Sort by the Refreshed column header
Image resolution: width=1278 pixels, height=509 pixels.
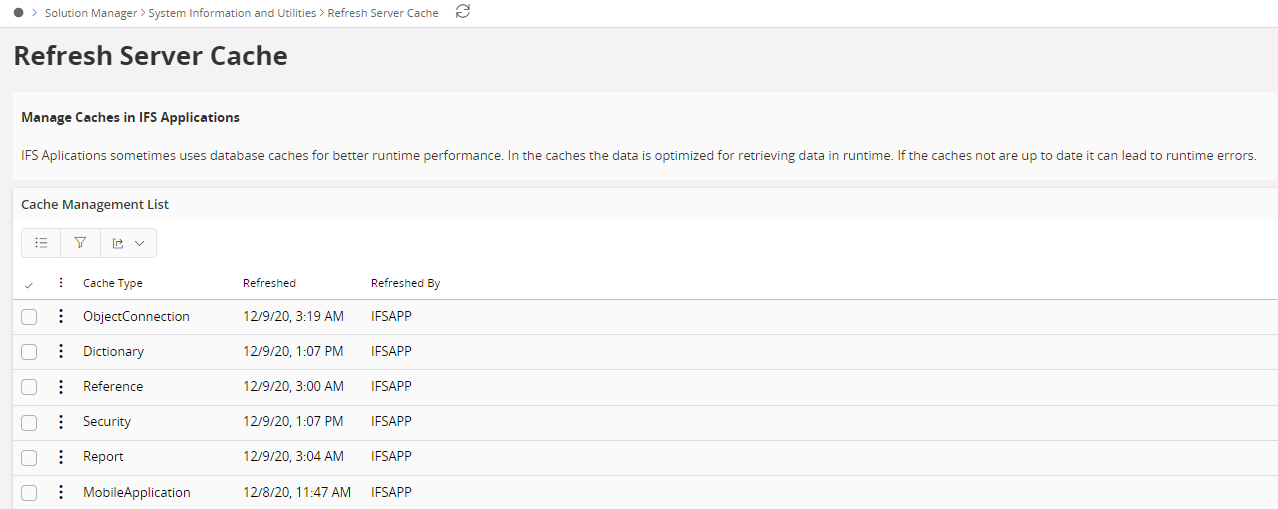[269, 283]
